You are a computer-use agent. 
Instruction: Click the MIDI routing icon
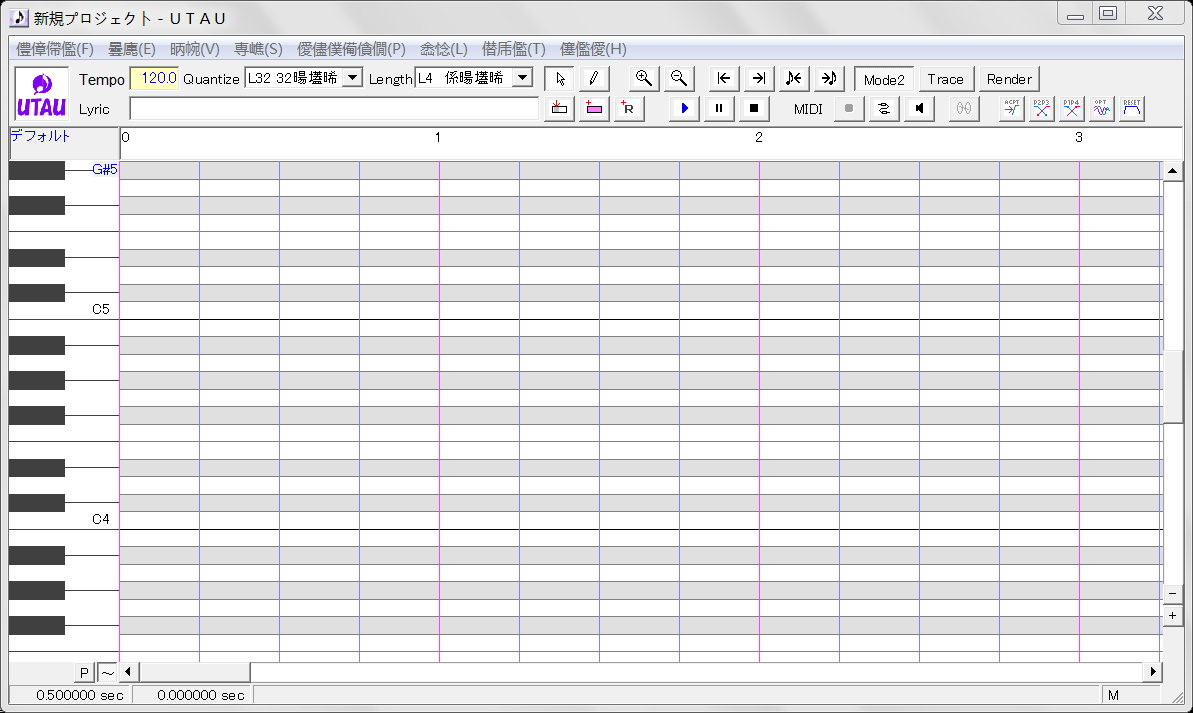(x=884, y=108)
